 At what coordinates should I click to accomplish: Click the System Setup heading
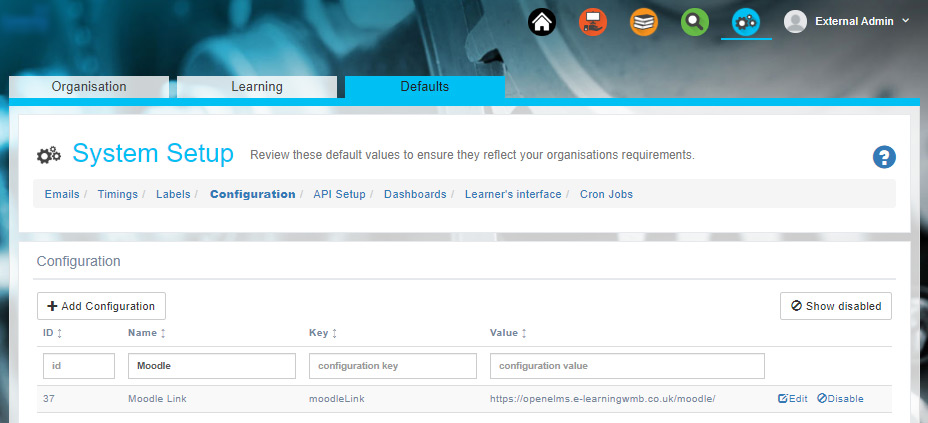pyautogui.click(x=153, y=154)
